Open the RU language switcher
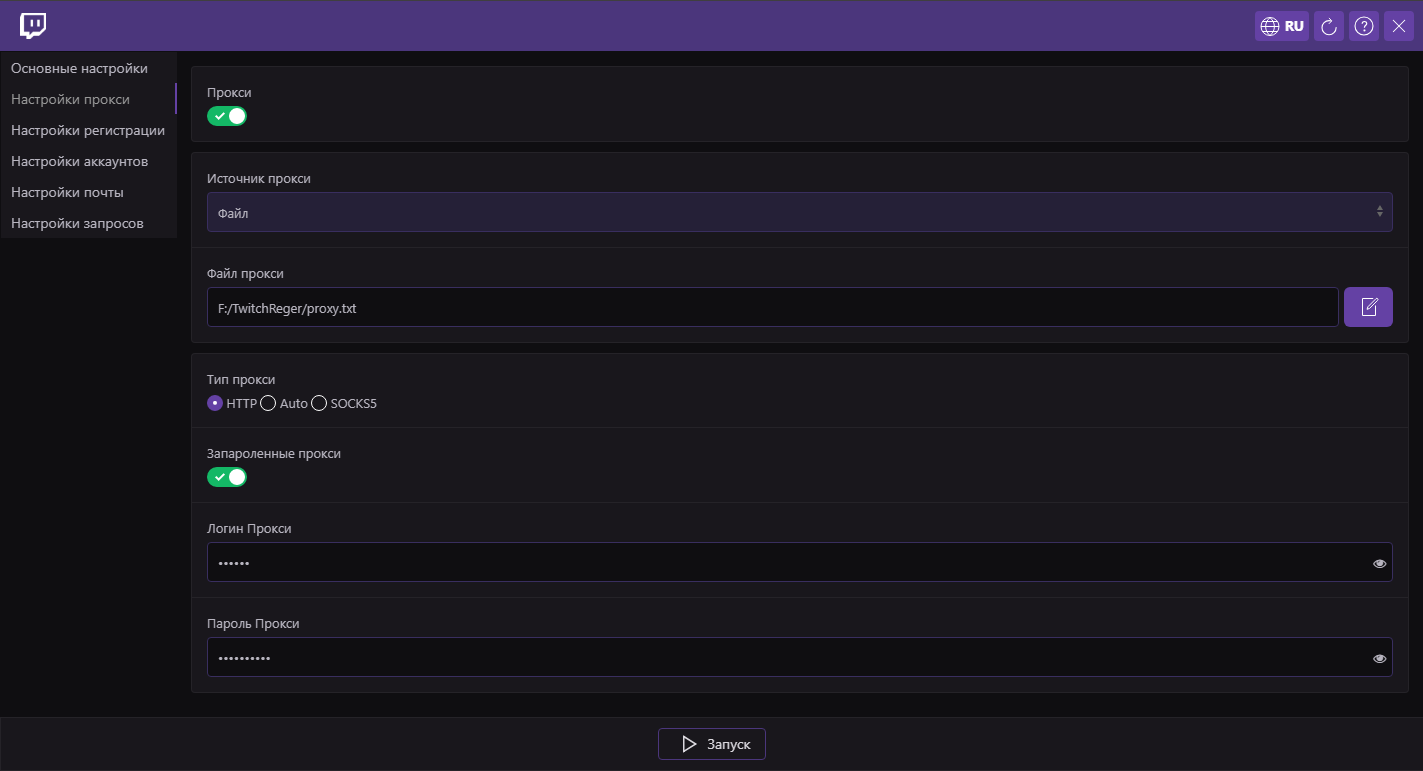This screenshot has width=1423, height=771. [1282, 27]
